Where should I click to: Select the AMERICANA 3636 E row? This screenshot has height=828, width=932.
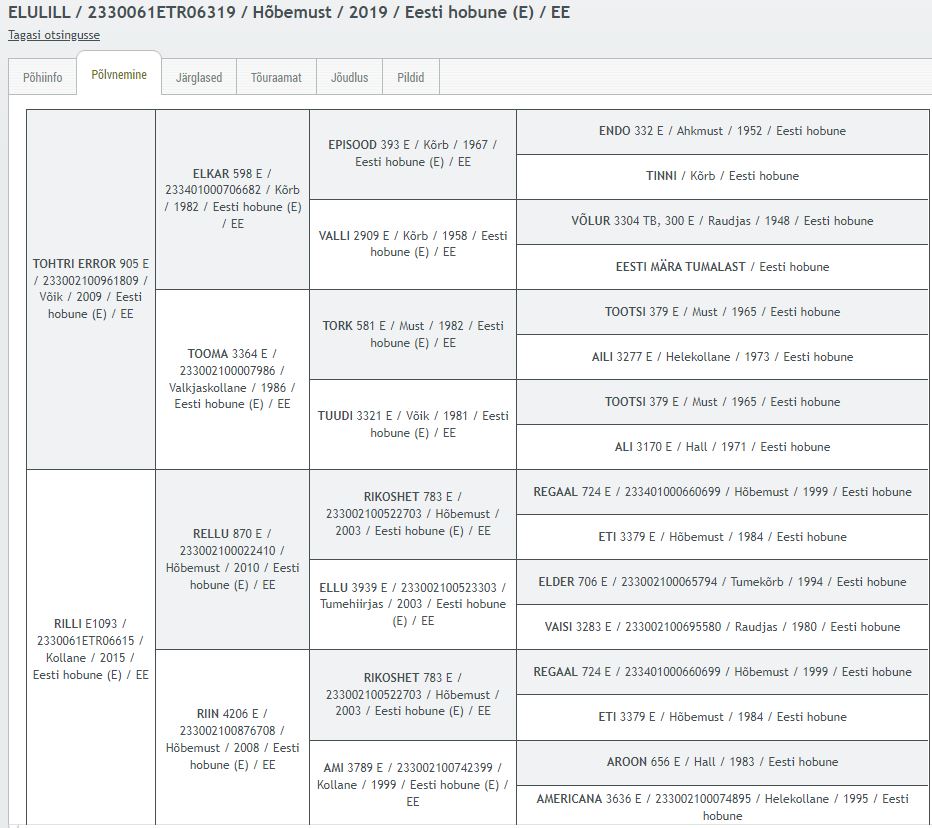click(722, 807)
